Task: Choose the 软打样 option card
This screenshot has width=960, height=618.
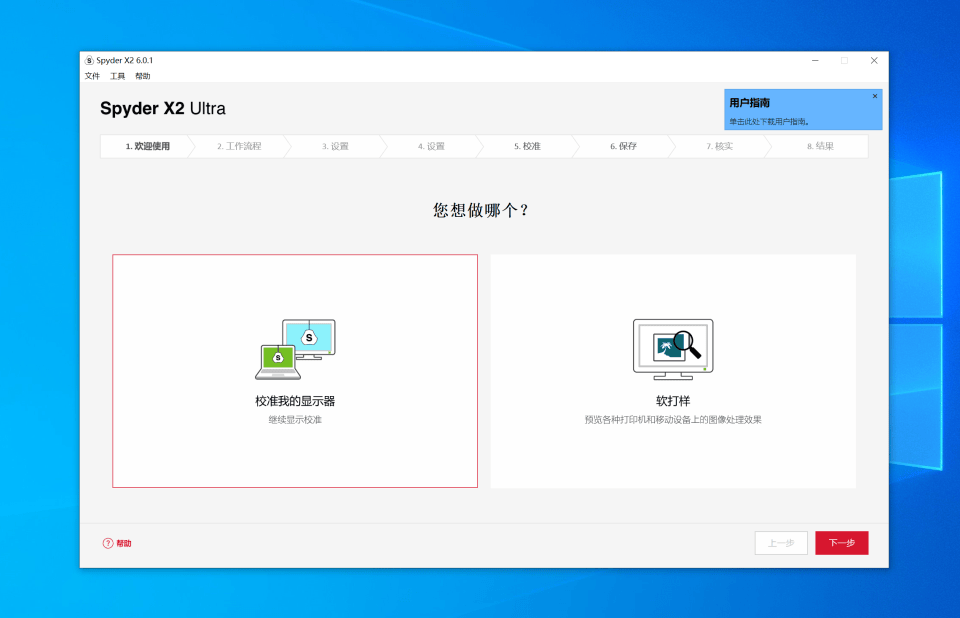Action: coord(673,371)
